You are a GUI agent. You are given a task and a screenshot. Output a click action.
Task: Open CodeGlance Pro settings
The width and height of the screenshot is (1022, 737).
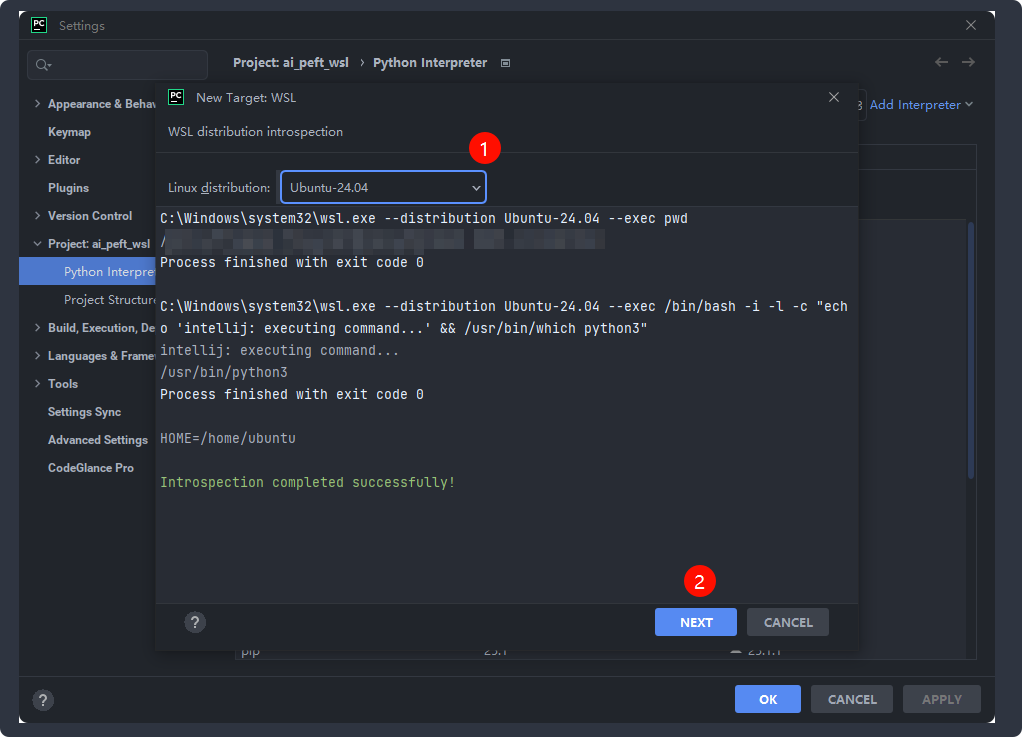pos(91,468)
